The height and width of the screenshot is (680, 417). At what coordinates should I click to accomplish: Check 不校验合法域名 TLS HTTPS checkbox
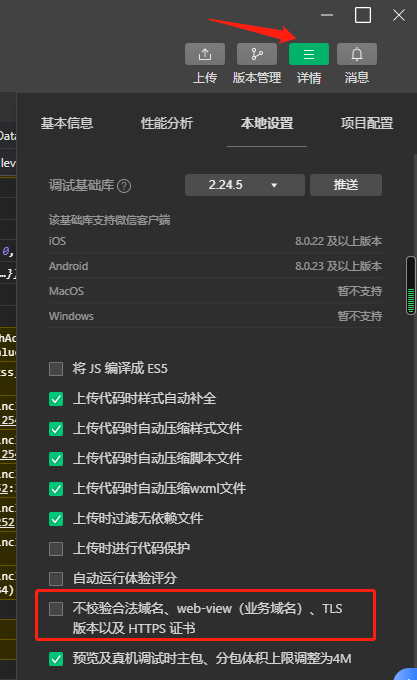(56, 609)
